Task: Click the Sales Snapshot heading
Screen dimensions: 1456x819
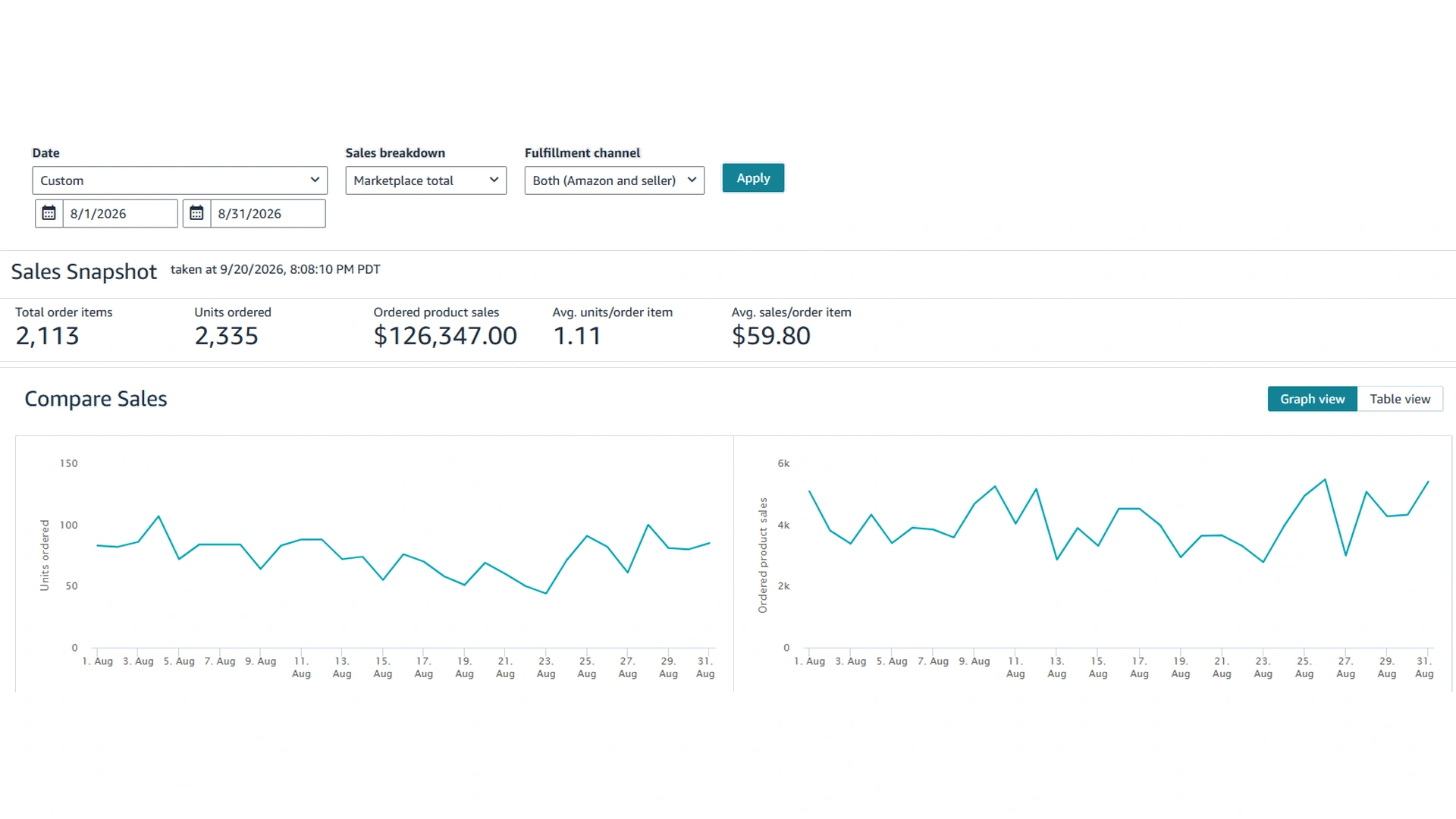Action: [84, 271]
